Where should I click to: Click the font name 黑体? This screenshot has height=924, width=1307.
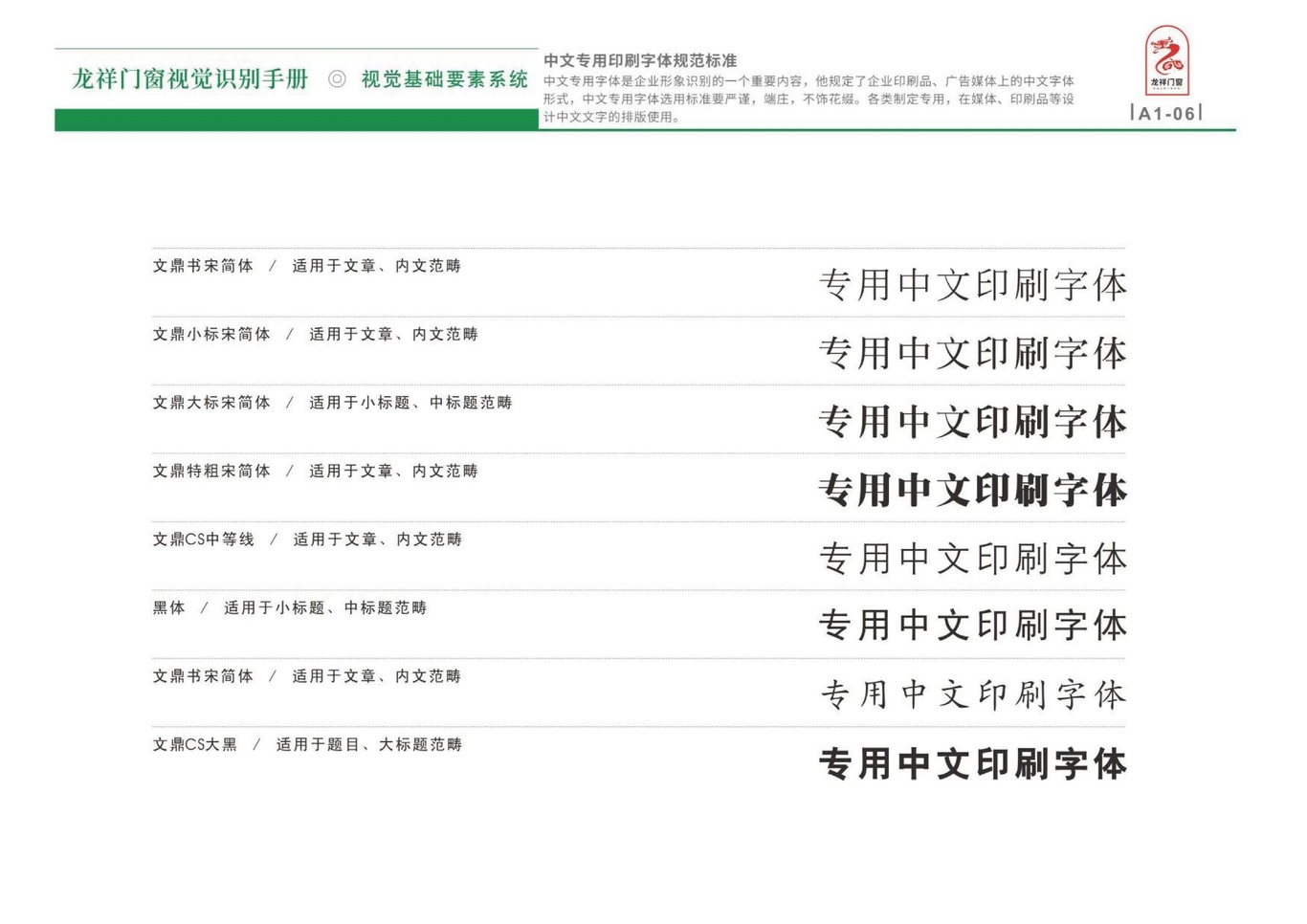(x=168, y=607)
